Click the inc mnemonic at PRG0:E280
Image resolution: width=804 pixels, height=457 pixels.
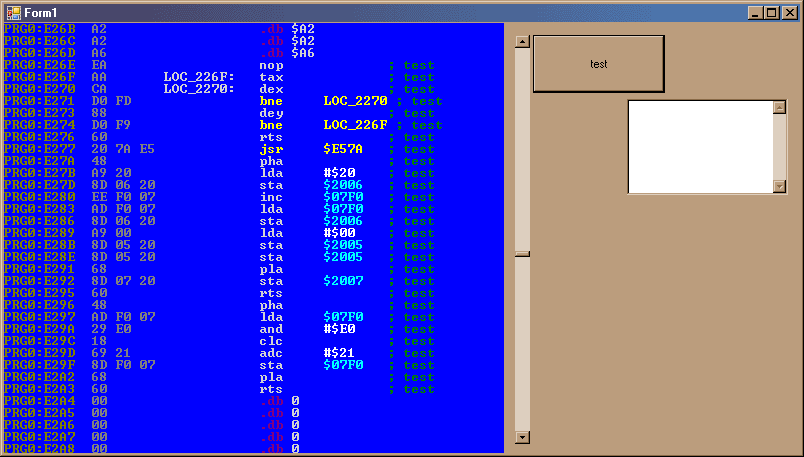271,197
